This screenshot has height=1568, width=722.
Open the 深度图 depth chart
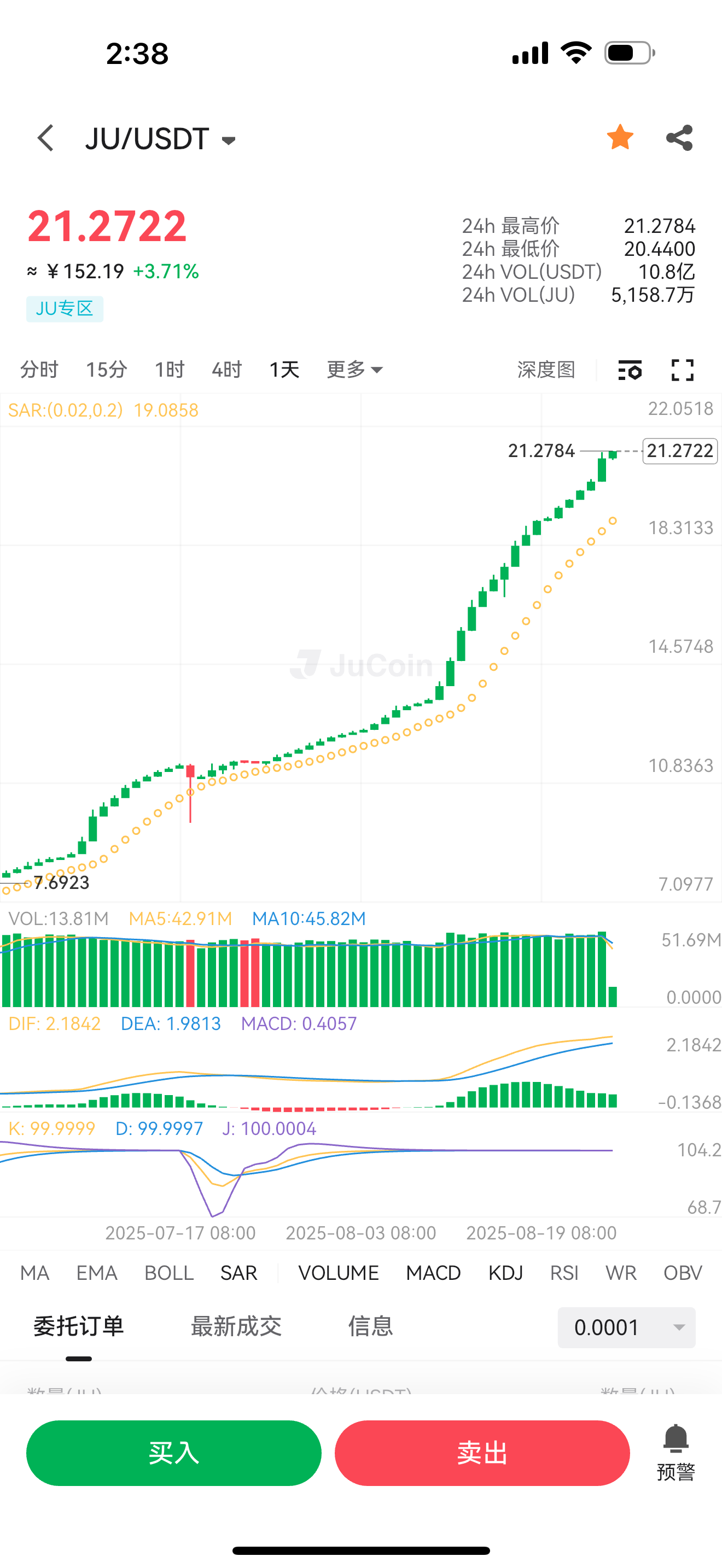click(546, 370)
